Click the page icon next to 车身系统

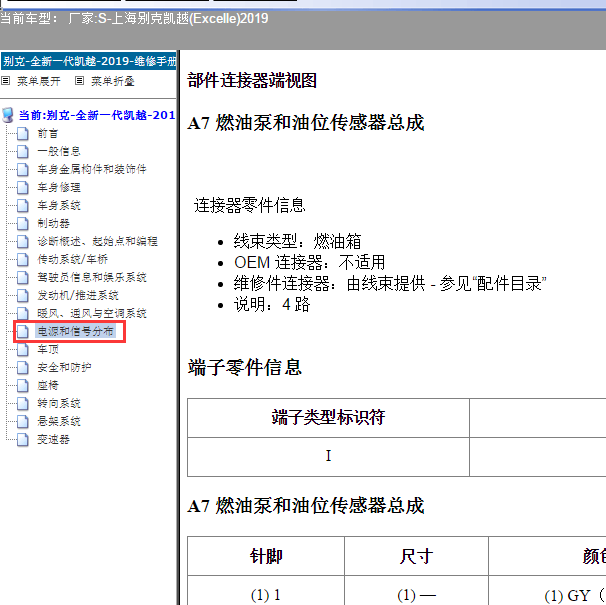point(23,205)
